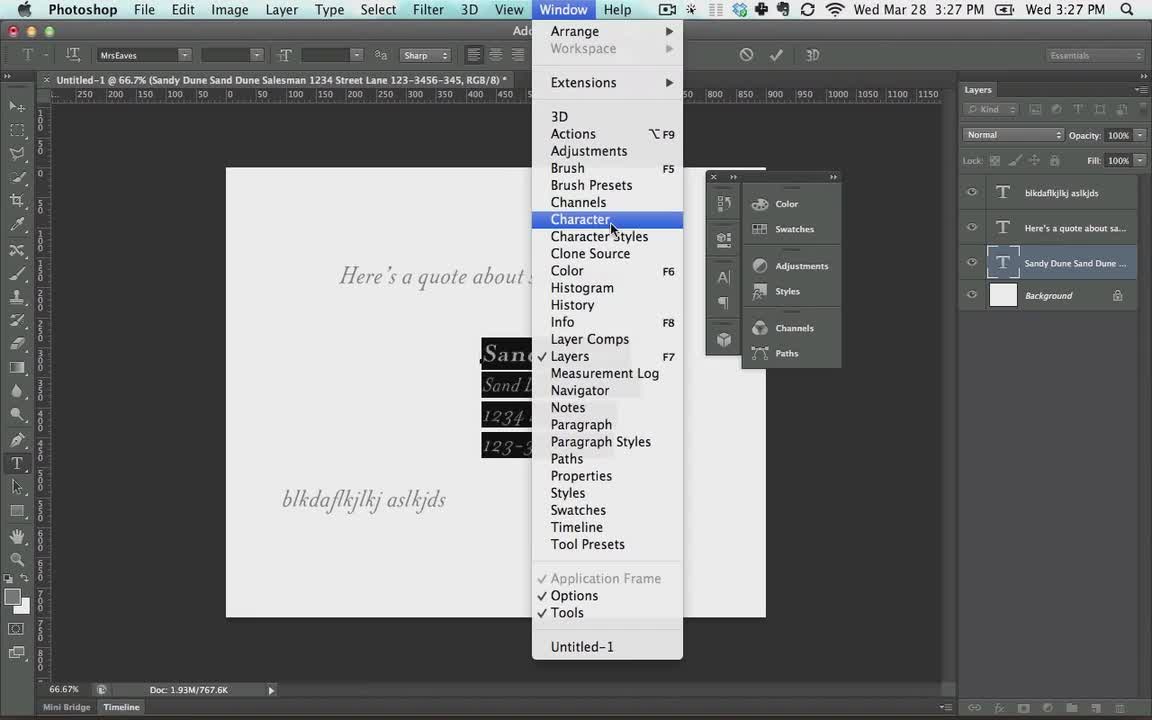
Task: Hide the Background layer
Action: coord(972,295)
